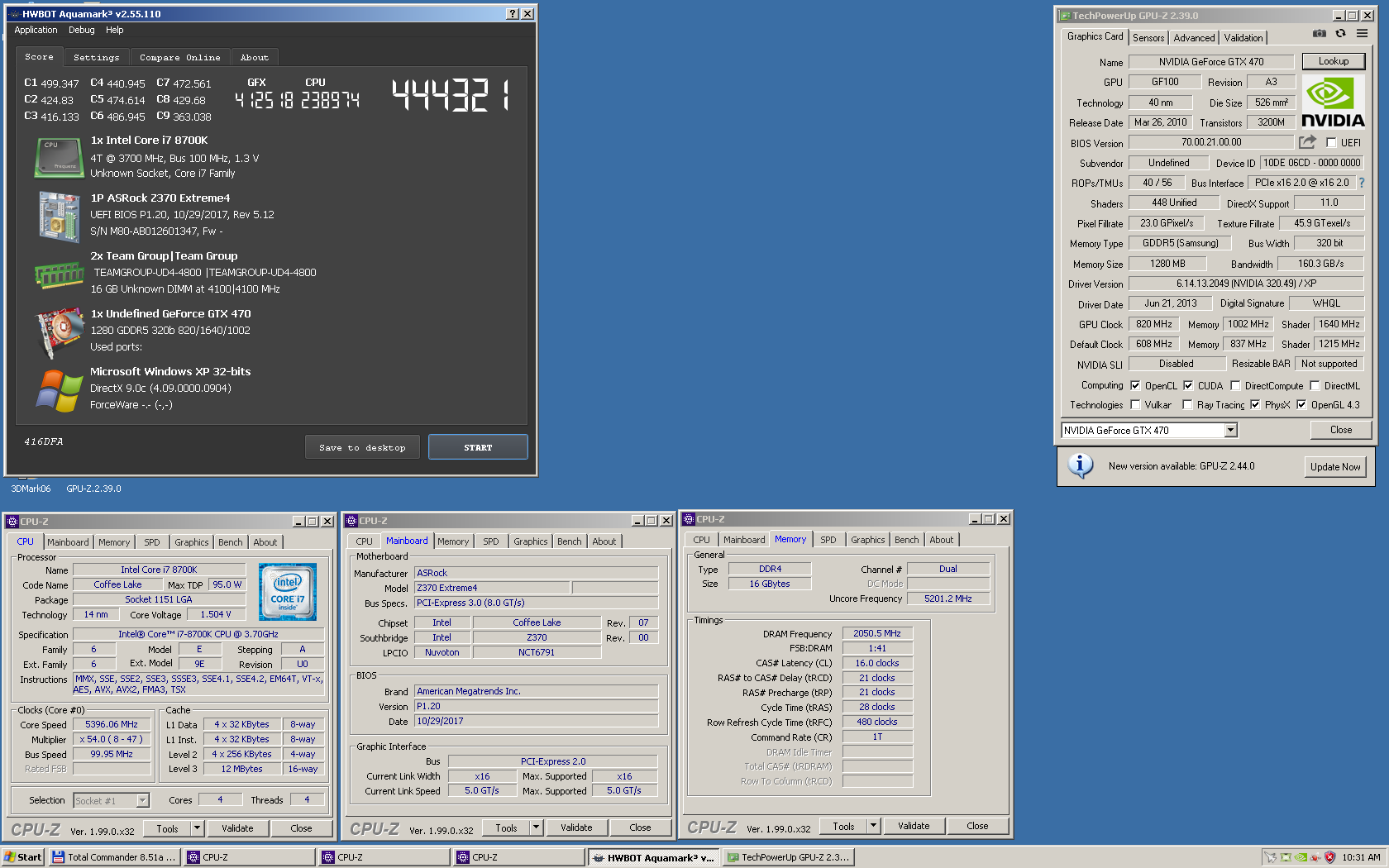
Task: Expand Tools dropdown arrow in CPU-Z Memory window
Action: pyautogui.click(x=873, y=826)
